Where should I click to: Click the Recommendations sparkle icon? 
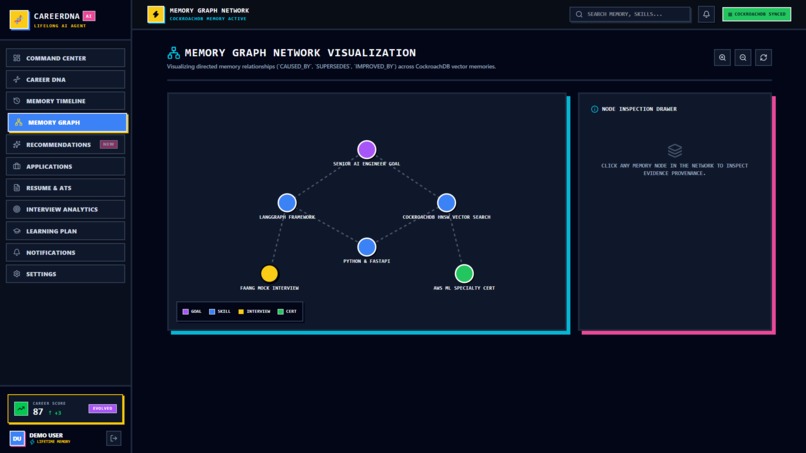16,144
